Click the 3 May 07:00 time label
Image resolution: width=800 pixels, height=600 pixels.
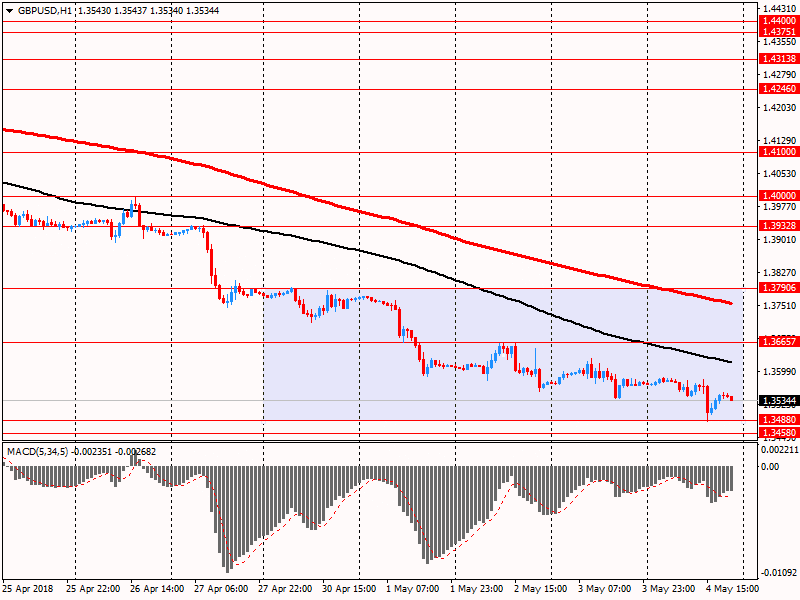tap(605, 589)
